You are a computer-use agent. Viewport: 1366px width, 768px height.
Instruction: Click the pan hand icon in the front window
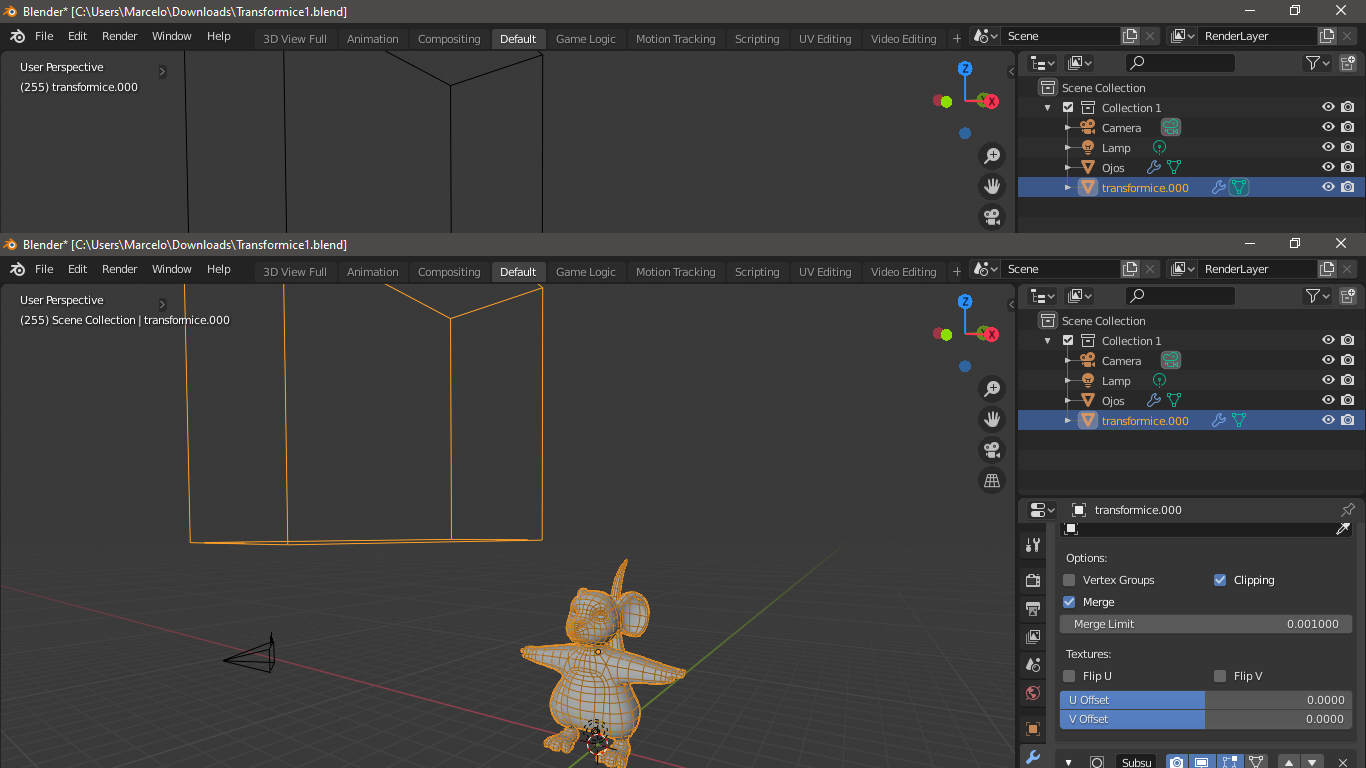click(992, 419)
